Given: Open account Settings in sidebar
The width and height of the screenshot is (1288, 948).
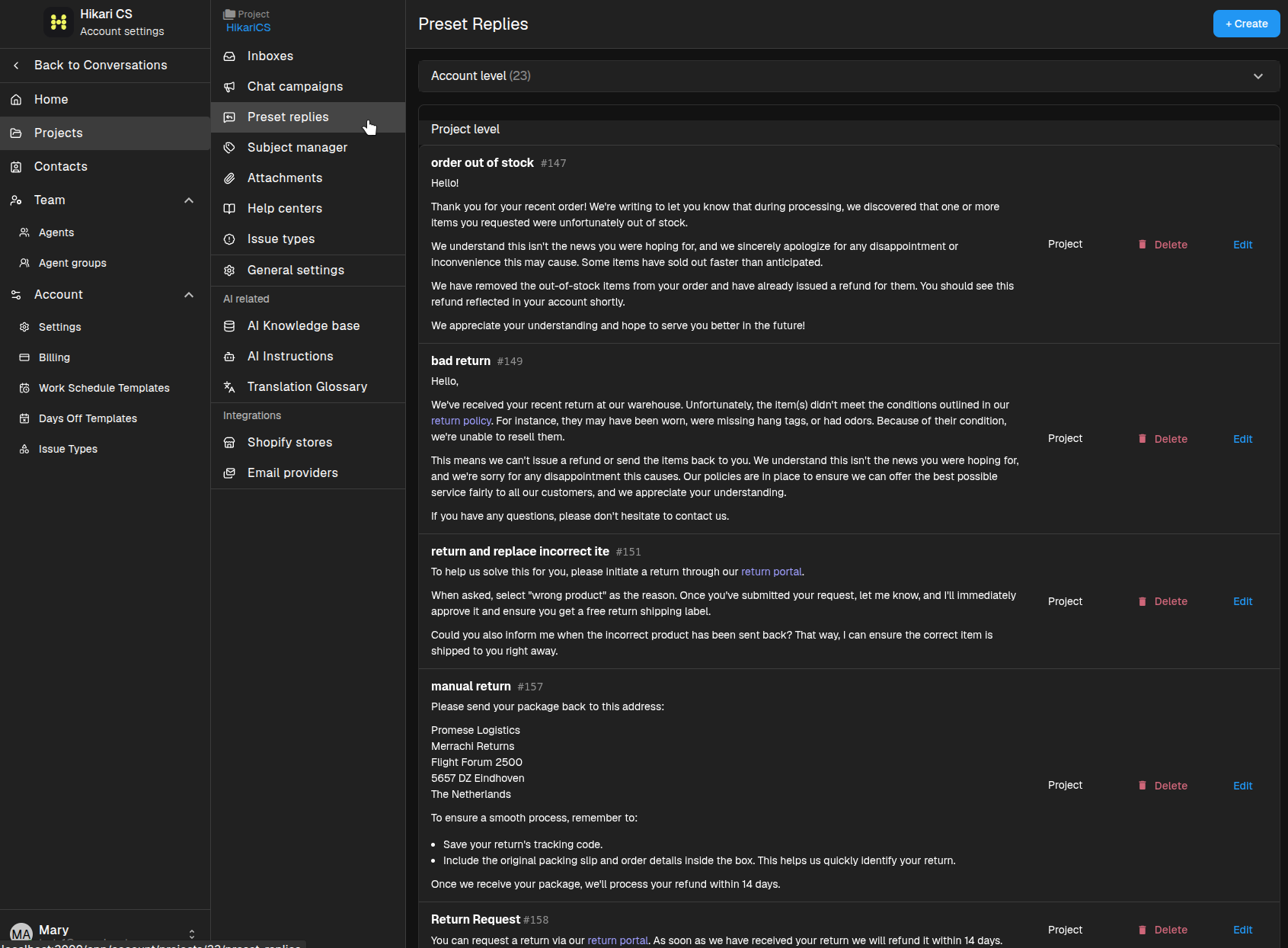Looking at the screenshot, I should point(59,328).
